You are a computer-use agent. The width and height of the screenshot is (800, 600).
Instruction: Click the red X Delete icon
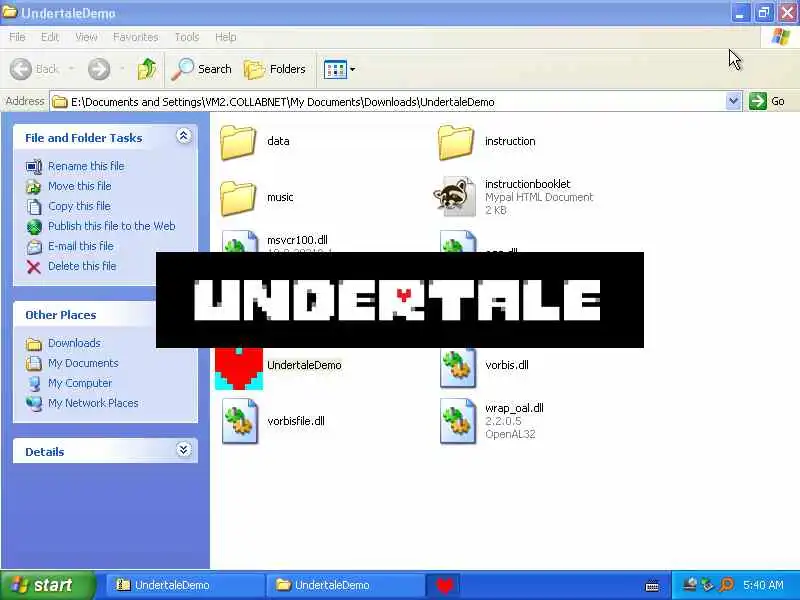(34, 267)
